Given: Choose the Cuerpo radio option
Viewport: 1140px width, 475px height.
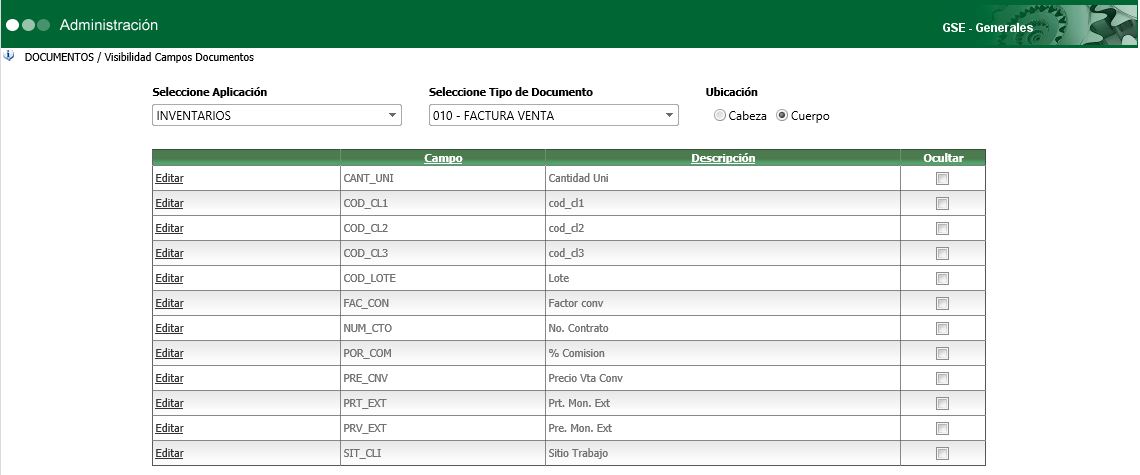Looking at the screenshot, I should [x=783, y=116].
